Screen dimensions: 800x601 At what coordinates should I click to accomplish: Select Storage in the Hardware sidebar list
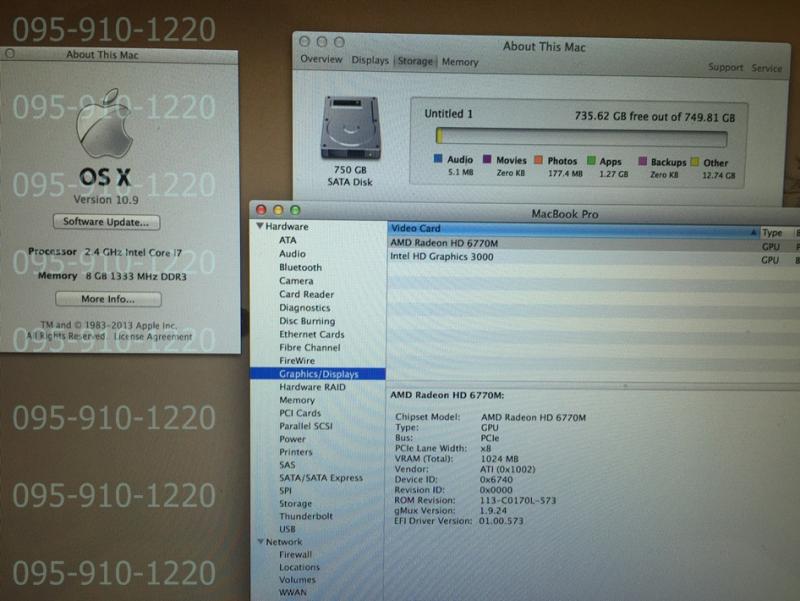pos(295,504)
